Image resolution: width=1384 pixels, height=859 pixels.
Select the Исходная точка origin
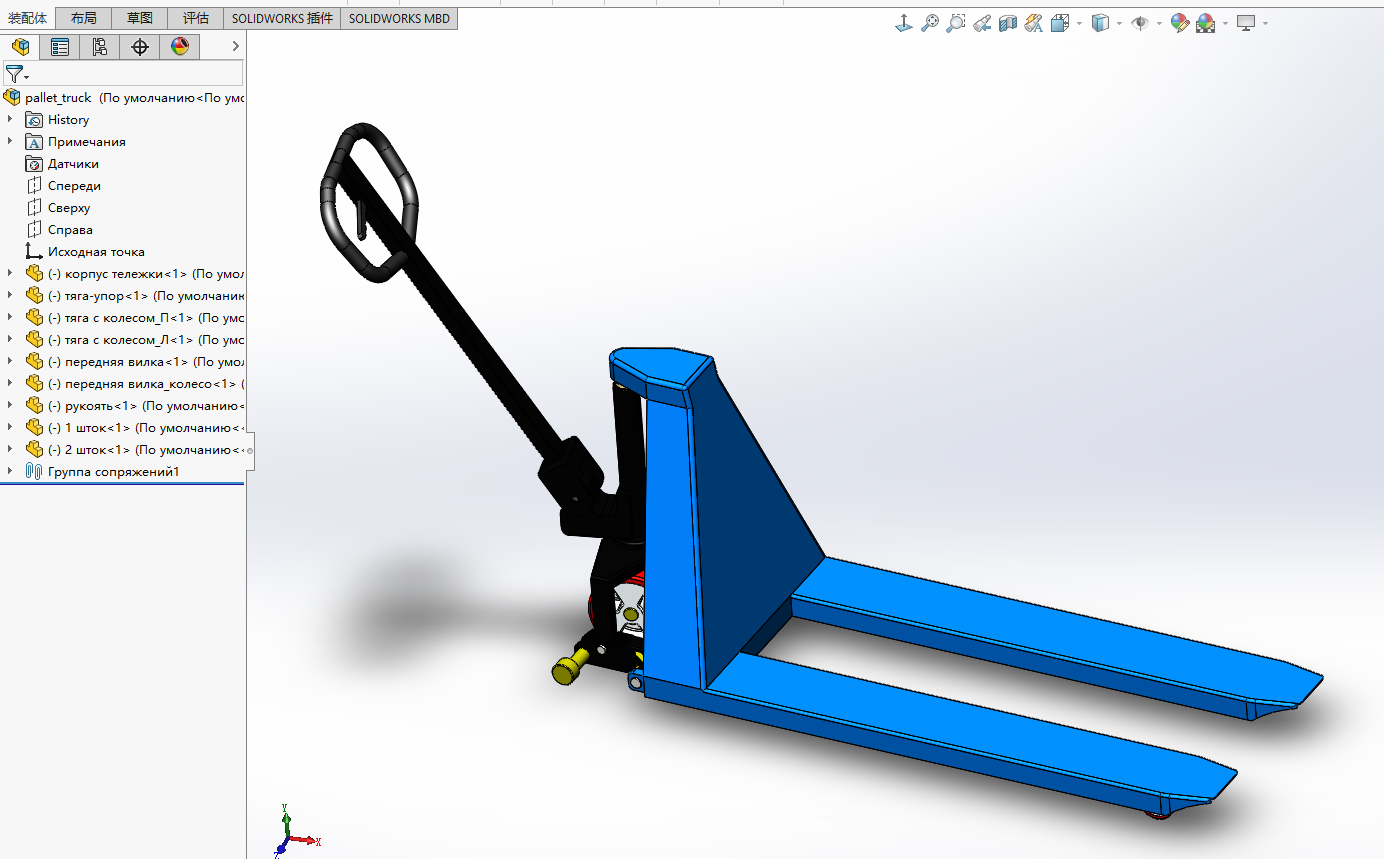pyautogui.click(x=96, y=252)
